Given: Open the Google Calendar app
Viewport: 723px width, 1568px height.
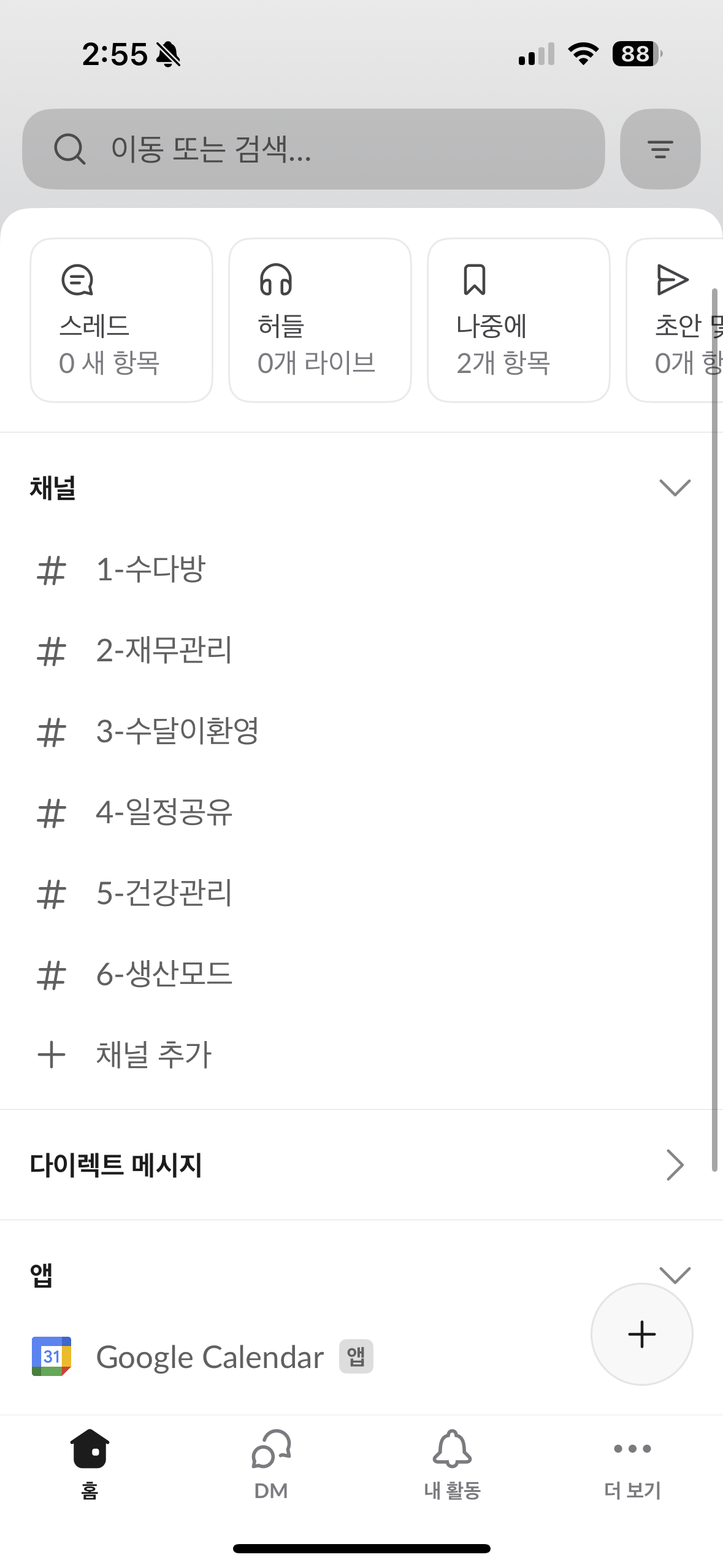Looking at the screenshot, I should pyautogui.click(x=208, y=1357).
